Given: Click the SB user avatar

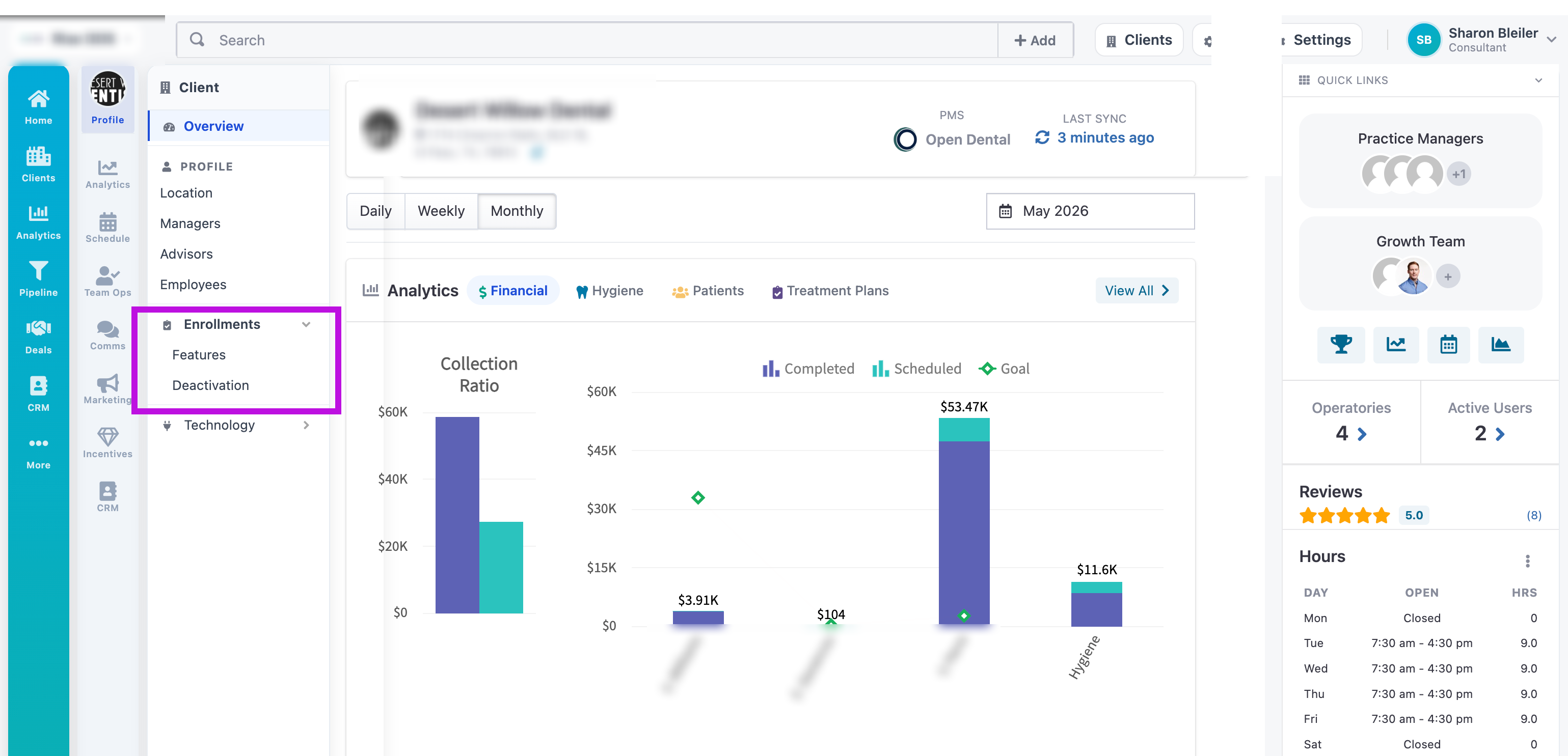Looking at the screenshot, I should click(1423, 40).
